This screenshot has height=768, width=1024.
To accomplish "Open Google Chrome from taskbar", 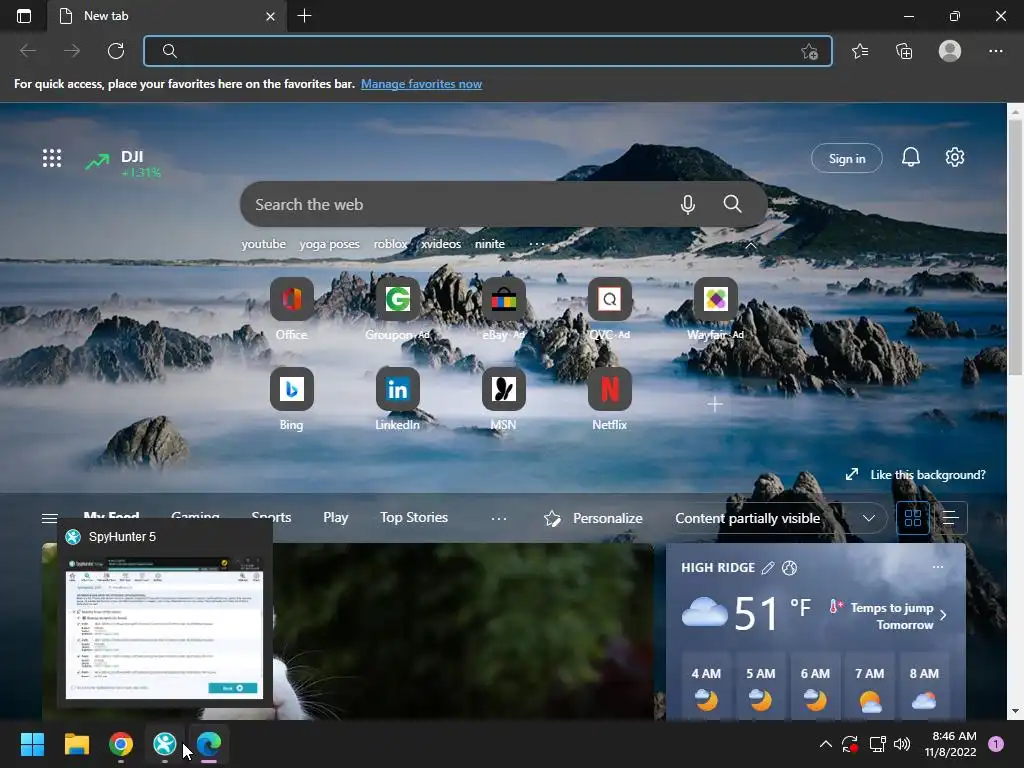I will coord(121,743).
